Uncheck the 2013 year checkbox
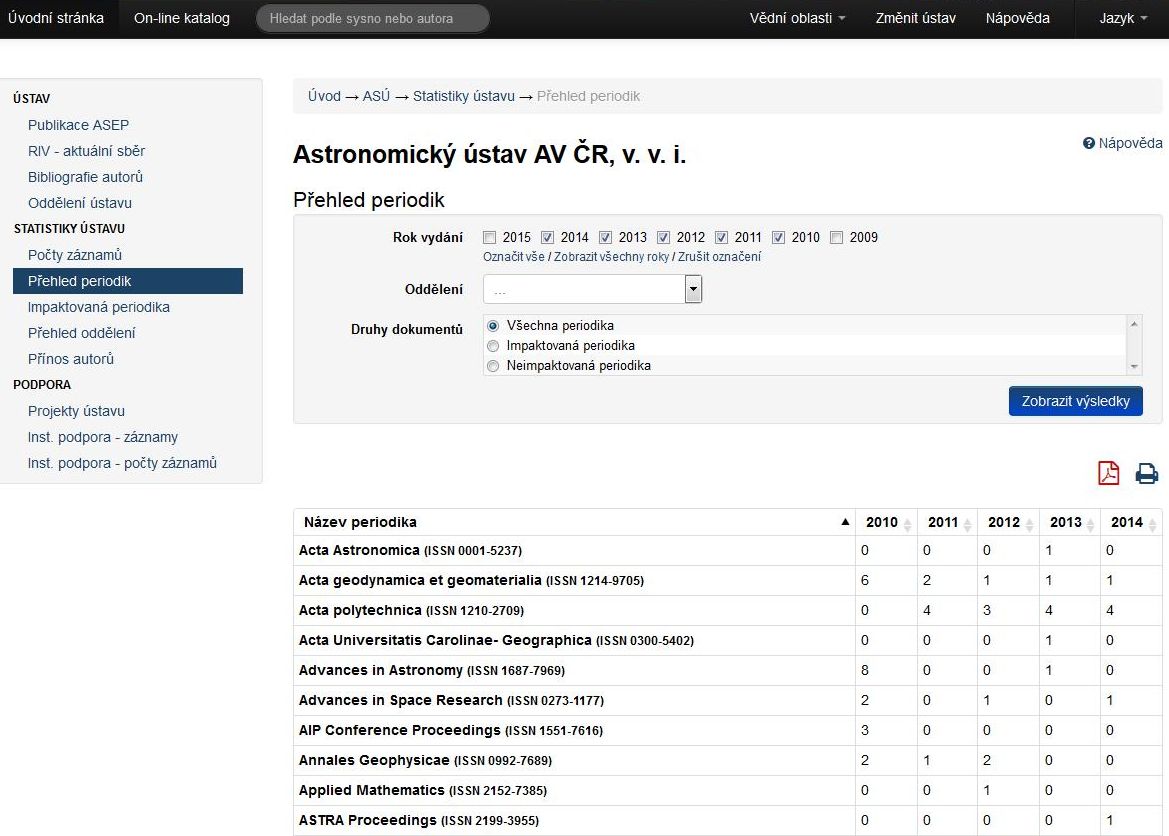The image size is (1169, 836). (605, 237)
